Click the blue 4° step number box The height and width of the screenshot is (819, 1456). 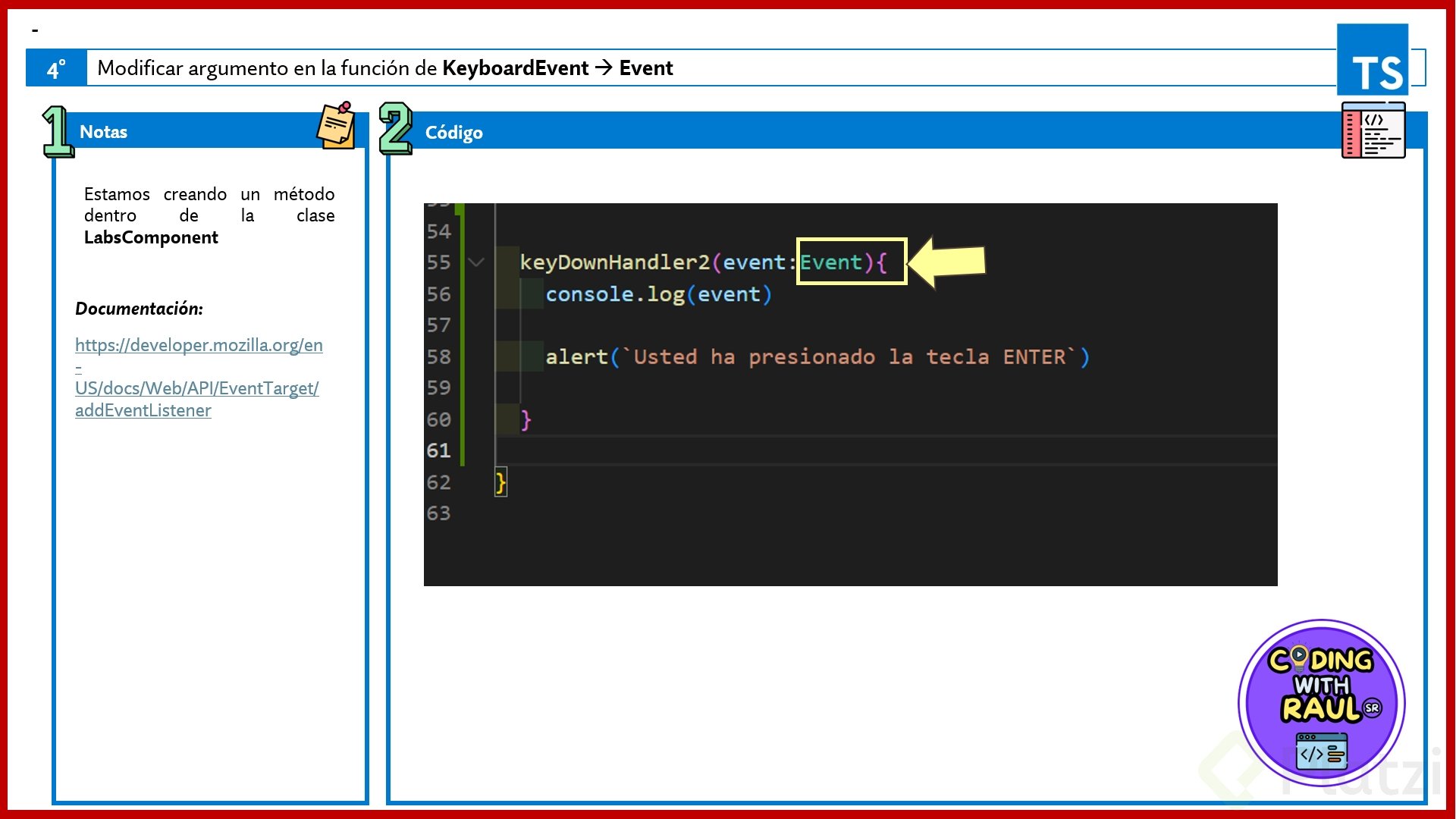click(56, 69)
